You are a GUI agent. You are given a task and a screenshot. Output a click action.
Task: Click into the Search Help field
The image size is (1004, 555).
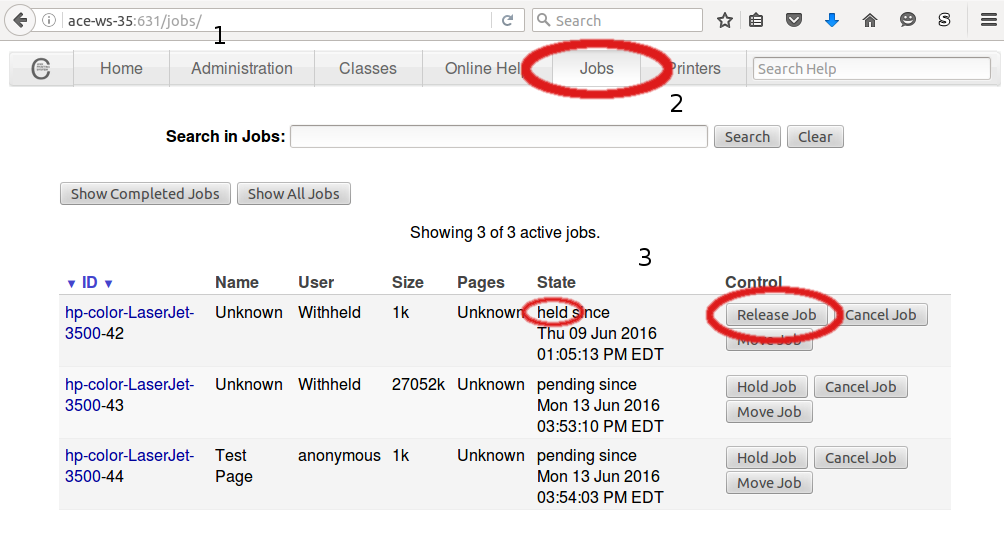(871, 69)
